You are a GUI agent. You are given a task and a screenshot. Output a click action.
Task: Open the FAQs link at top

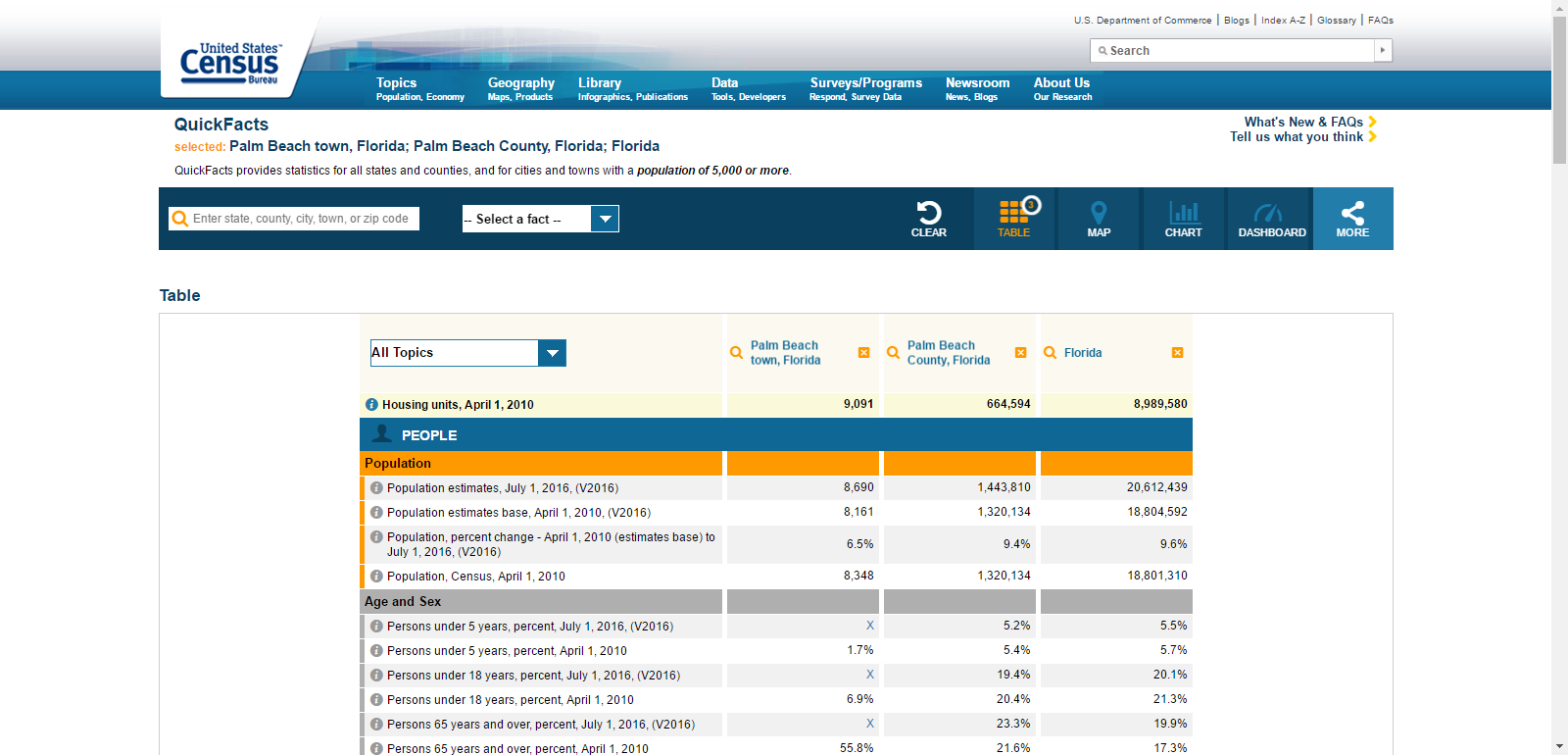(x=1381, y=20)
